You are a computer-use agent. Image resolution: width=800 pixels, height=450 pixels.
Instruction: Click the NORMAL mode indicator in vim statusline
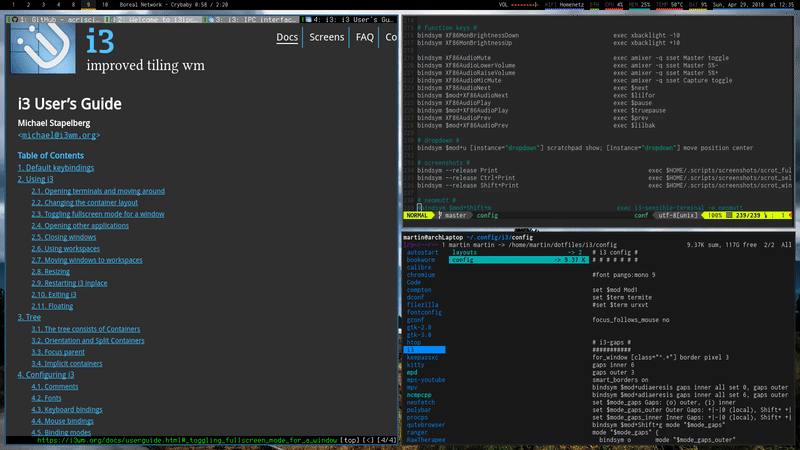pos(417,215)
